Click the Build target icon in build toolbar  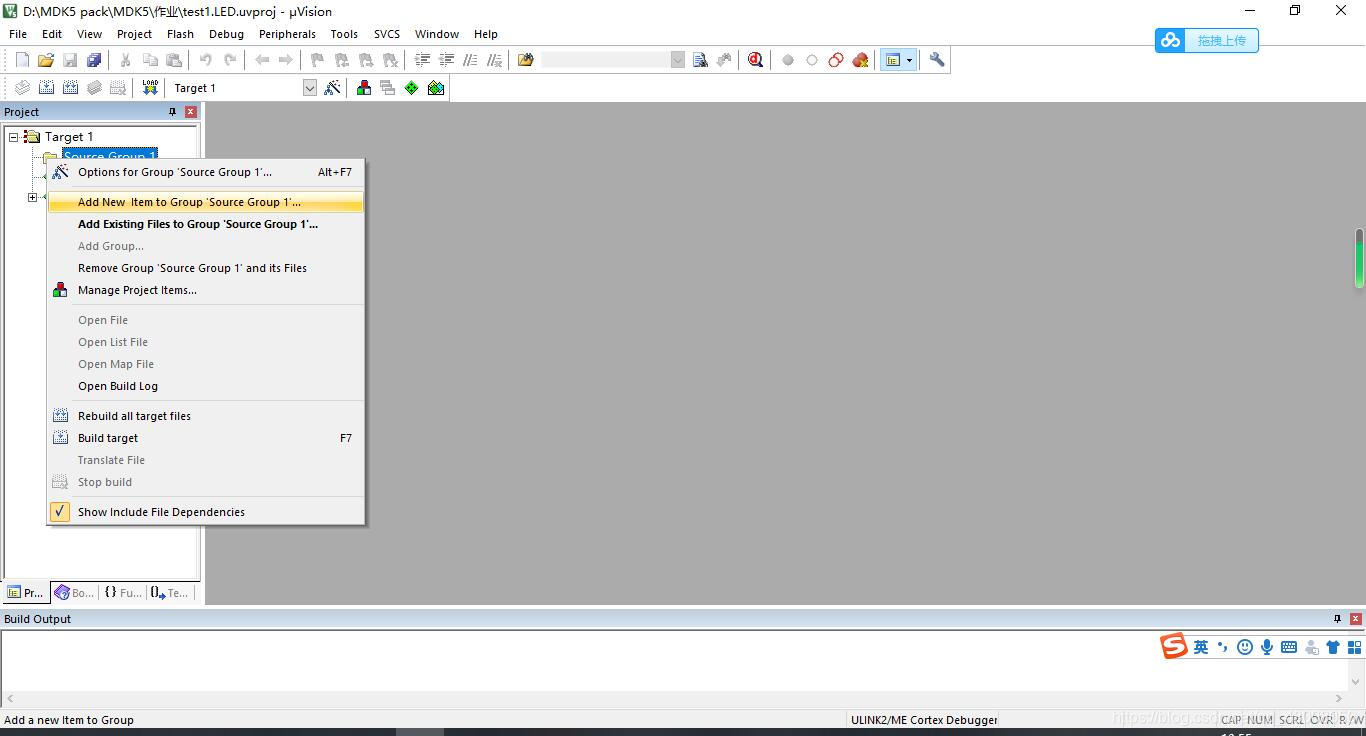(x=46, y=88)
